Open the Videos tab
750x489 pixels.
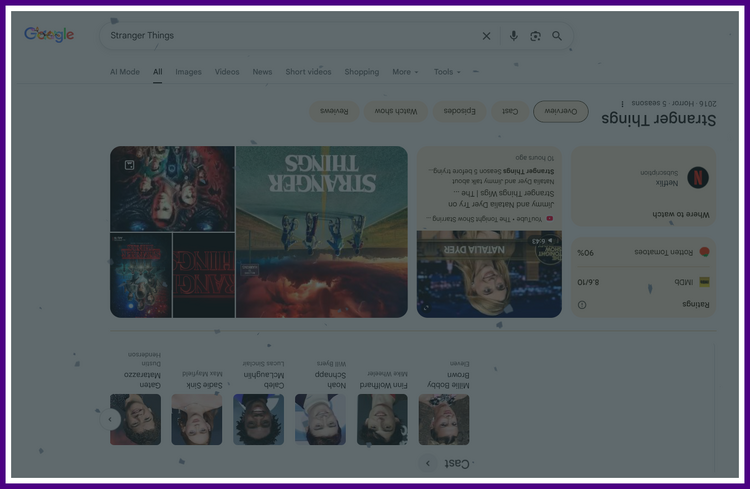pos(227,72)
